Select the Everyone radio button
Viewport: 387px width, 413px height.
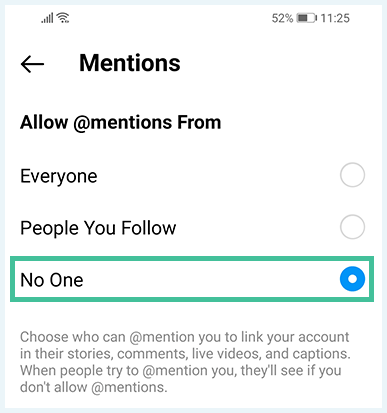coord(352,175)
